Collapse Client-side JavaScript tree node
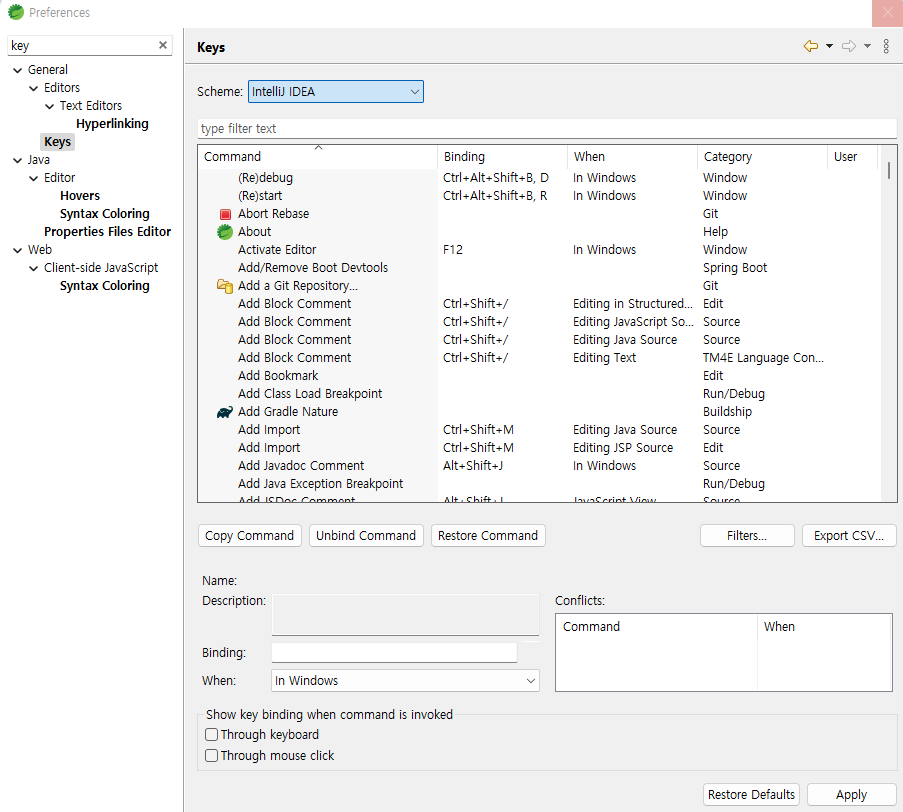The image size is (903, 812). [34, 268]
